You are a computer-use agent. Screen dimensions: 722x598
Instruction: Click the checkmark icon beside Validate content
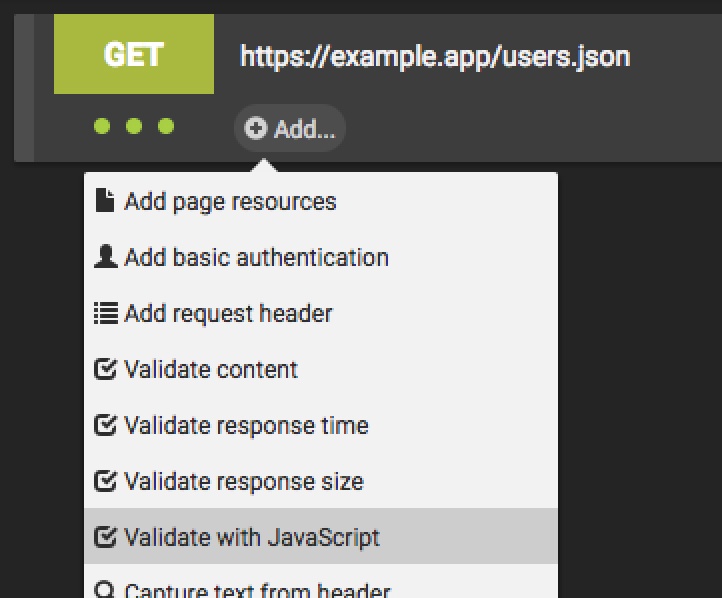[105, 369]
